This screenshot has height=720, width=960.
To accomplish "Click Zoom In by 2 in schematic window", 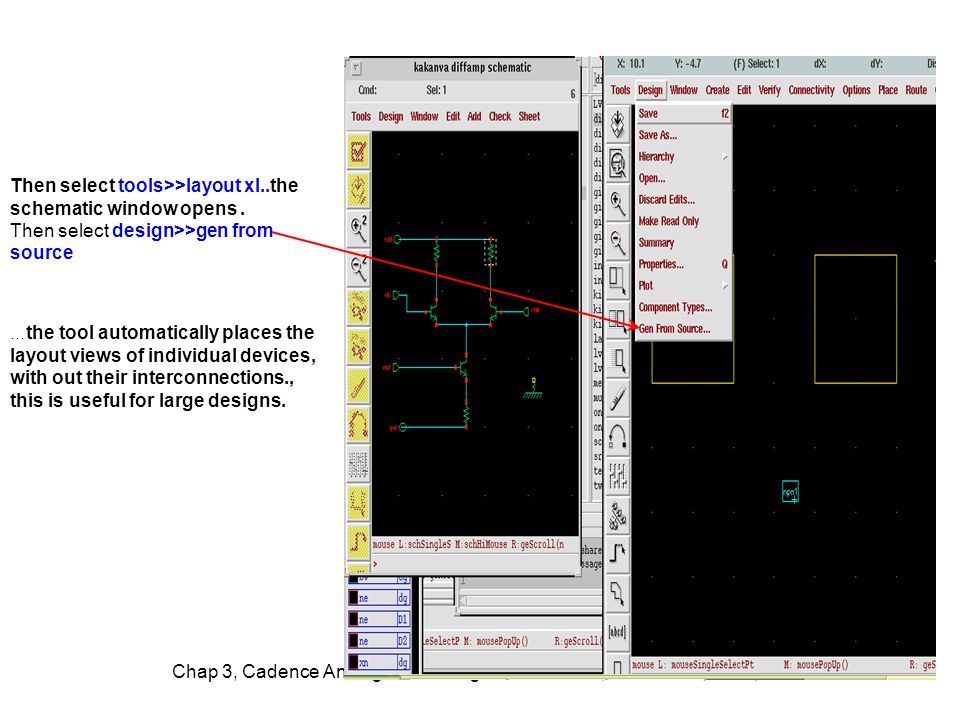I will pos(359,228).
